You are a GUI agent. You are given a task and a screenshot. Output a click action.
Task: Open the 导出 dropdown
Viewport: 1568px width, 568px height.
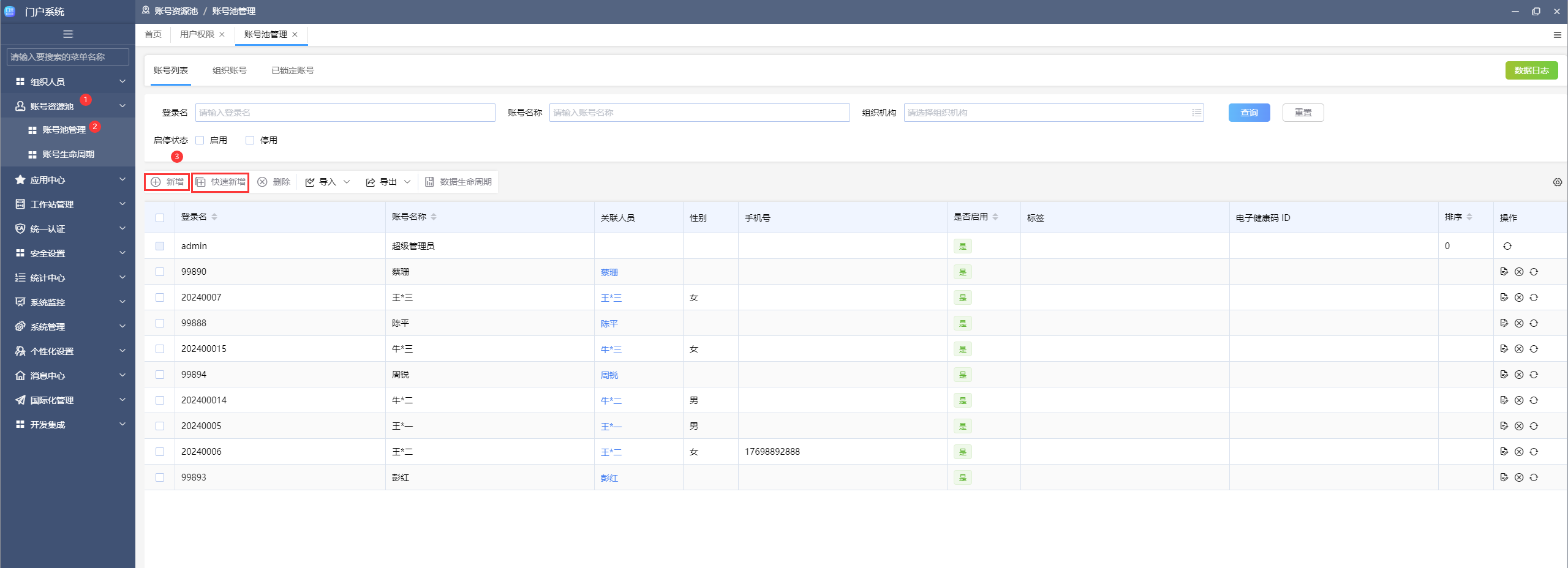(x=388, y=182)
